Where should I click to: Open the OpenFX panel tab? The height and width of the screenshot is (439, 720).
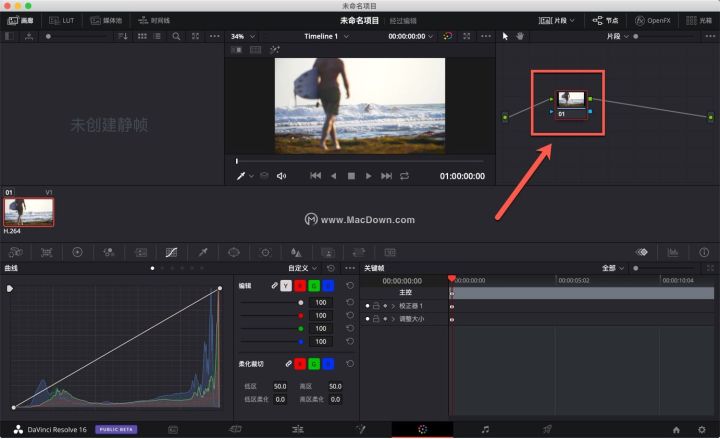pos(652,21)
